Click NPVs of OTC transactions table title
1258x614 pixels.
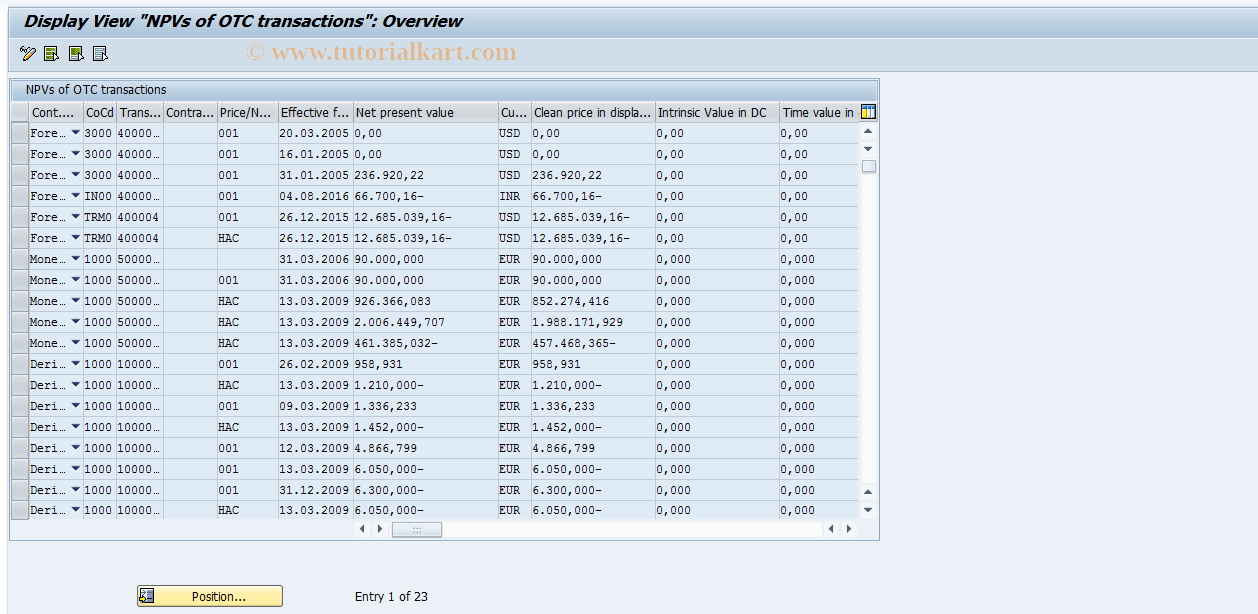tap(96, 89)
